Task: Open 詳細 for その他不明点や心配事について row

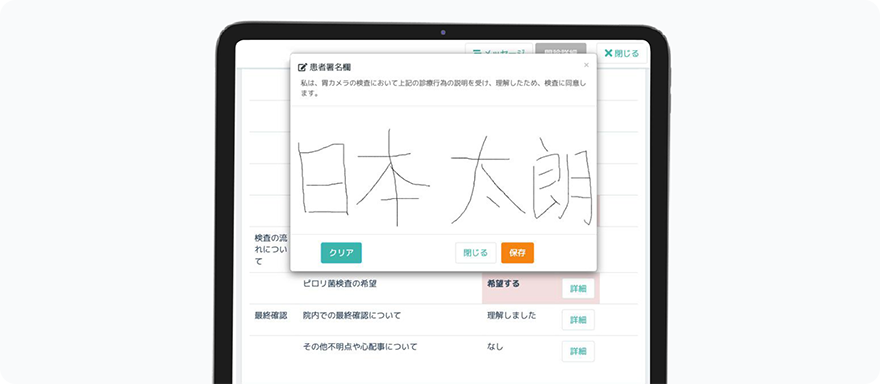Action: 578,351
